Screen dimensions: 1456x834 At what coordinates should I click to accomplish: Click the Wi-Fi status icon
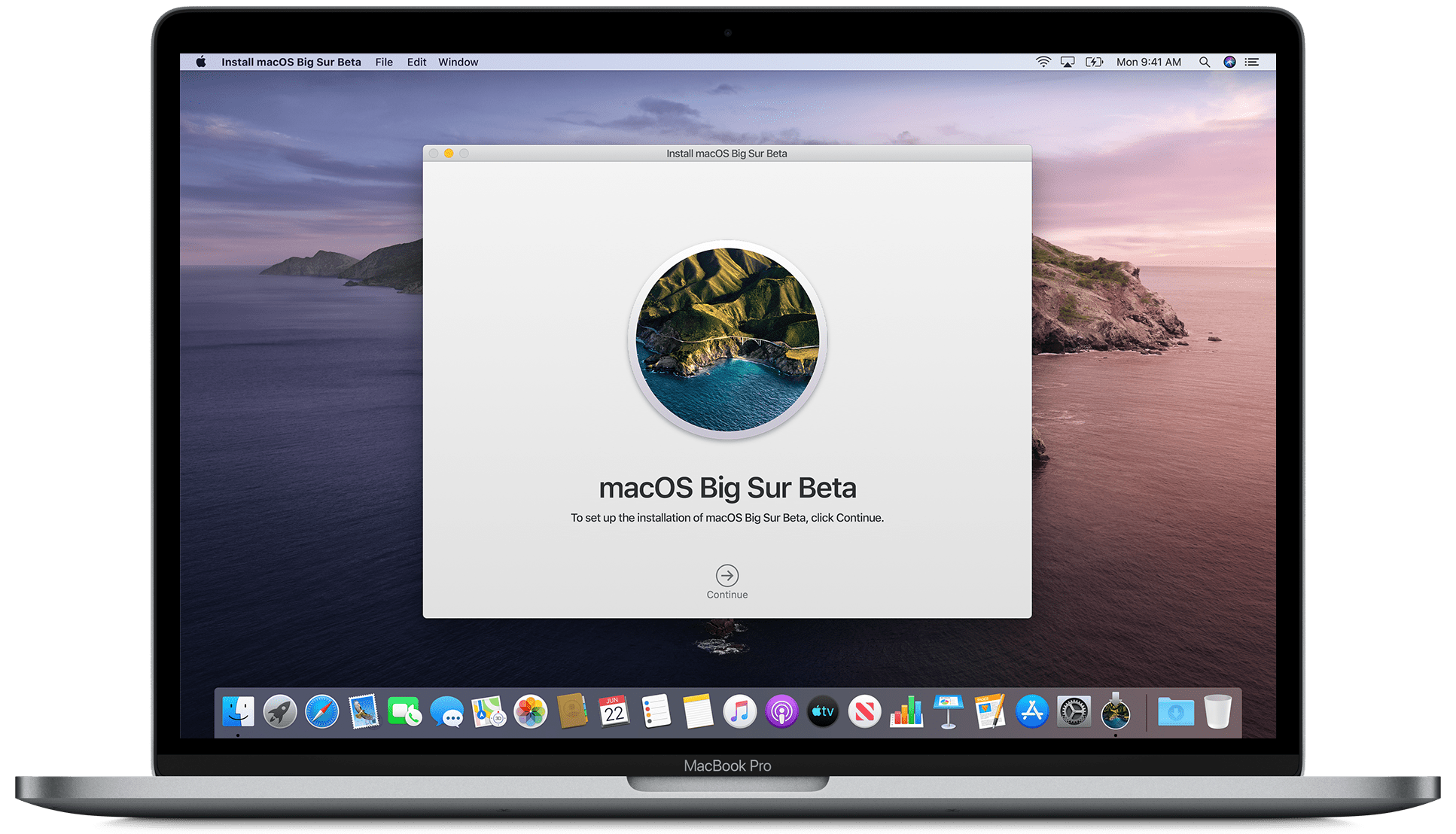pyautogui.click(x=1043, y=62)
